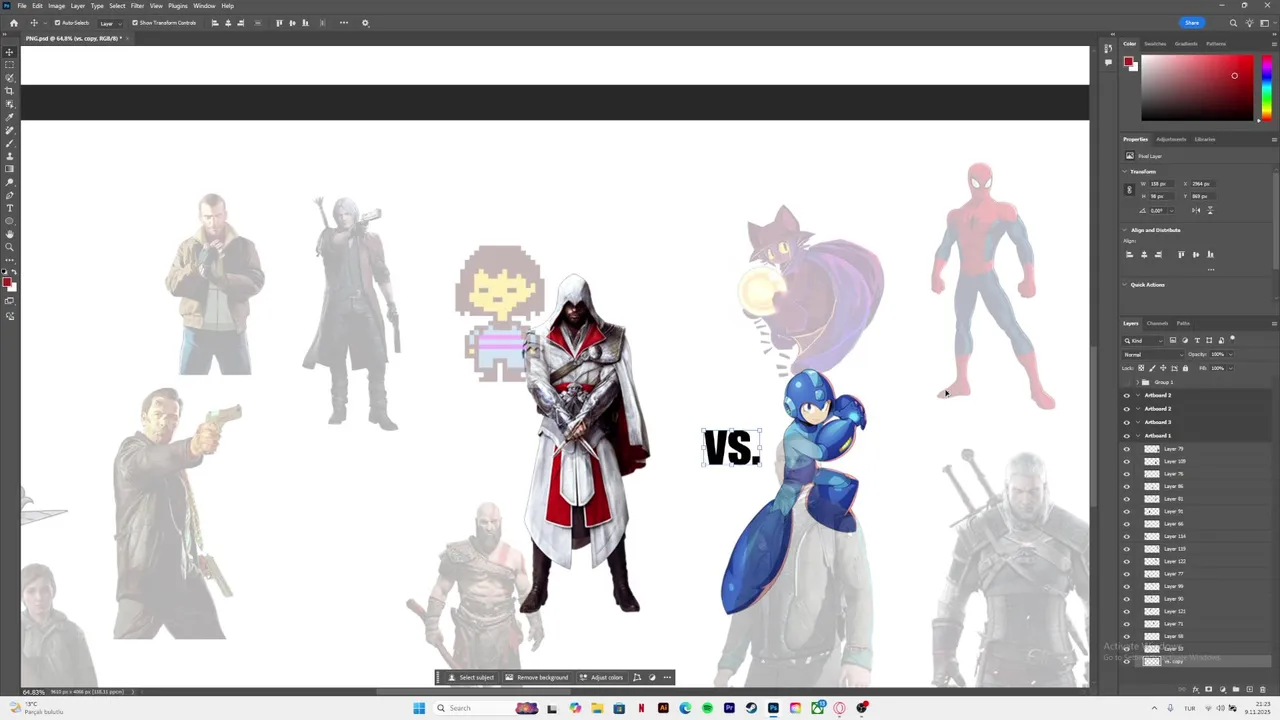The image size is (1280, 720).
Task: Collapse Artboard 3 in Layers
Action: tap(1138, 422)
